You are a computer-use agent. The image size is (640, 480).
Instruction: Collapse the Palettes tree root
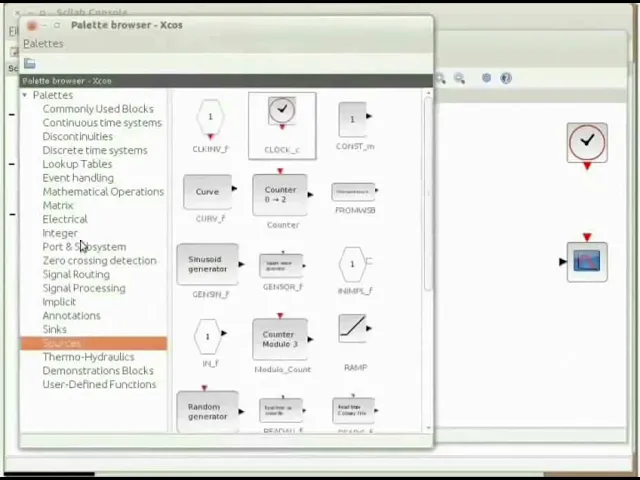click(x=25, y=95)
